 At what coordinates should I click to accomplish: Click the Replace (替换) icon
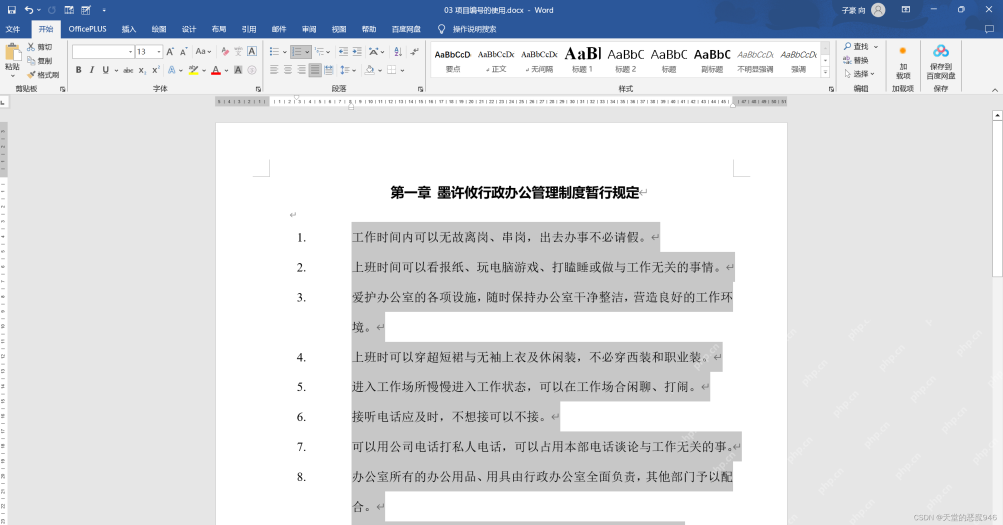(x=847, y=60)
